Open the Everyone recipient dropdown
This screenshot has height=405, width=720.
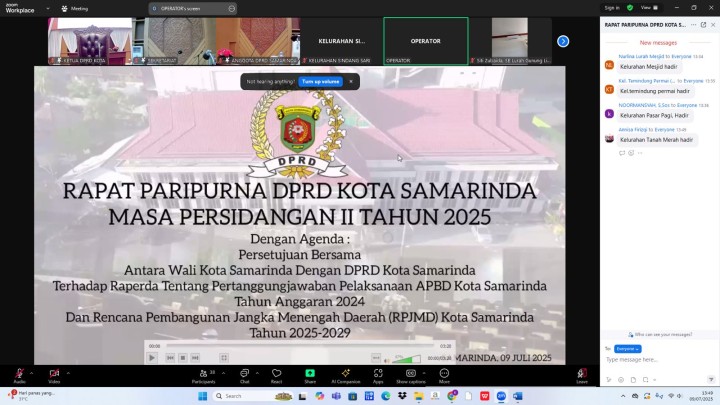pos(627,349)
